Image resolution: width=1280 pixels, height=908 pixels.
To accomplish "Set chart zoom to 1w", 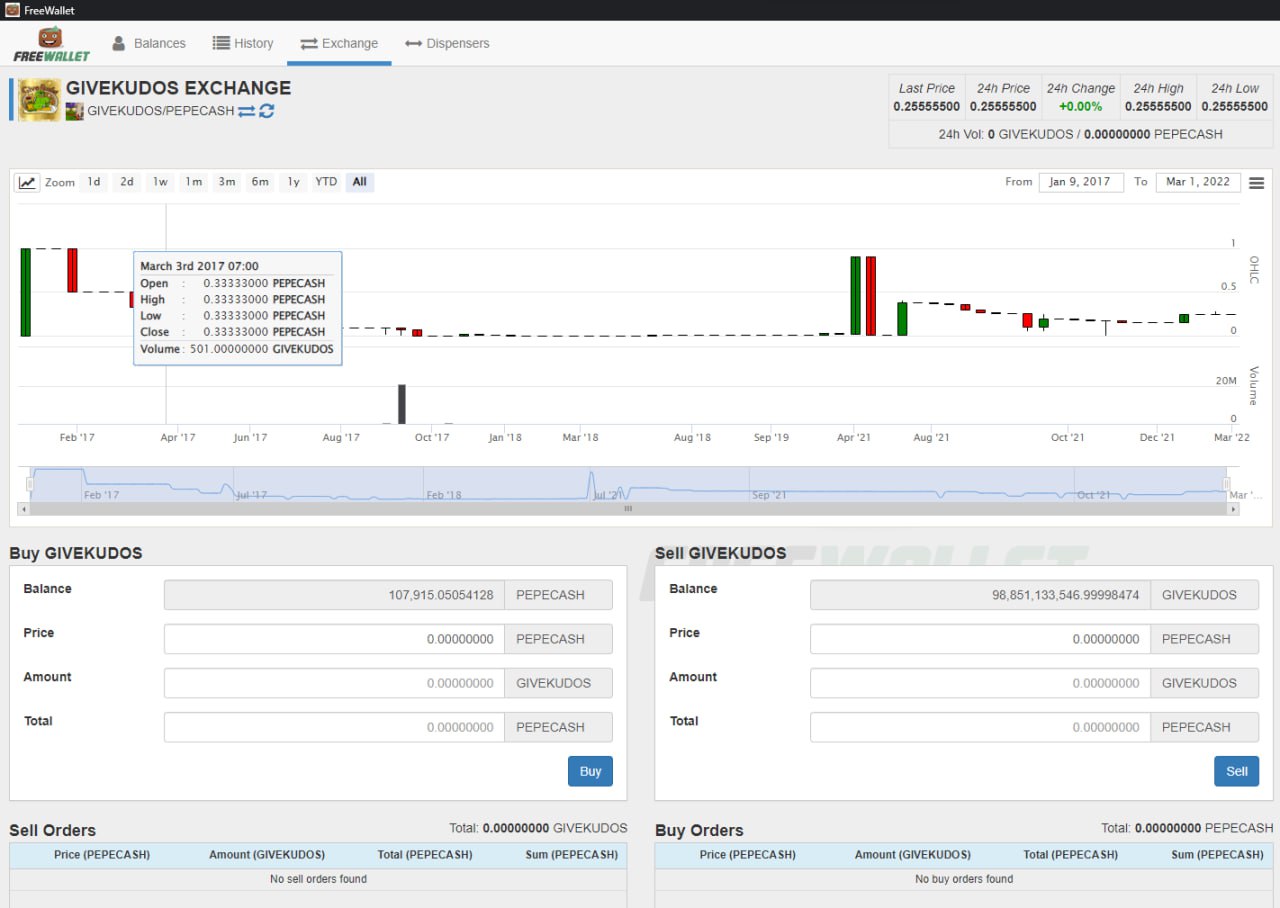I will point(160,182).
